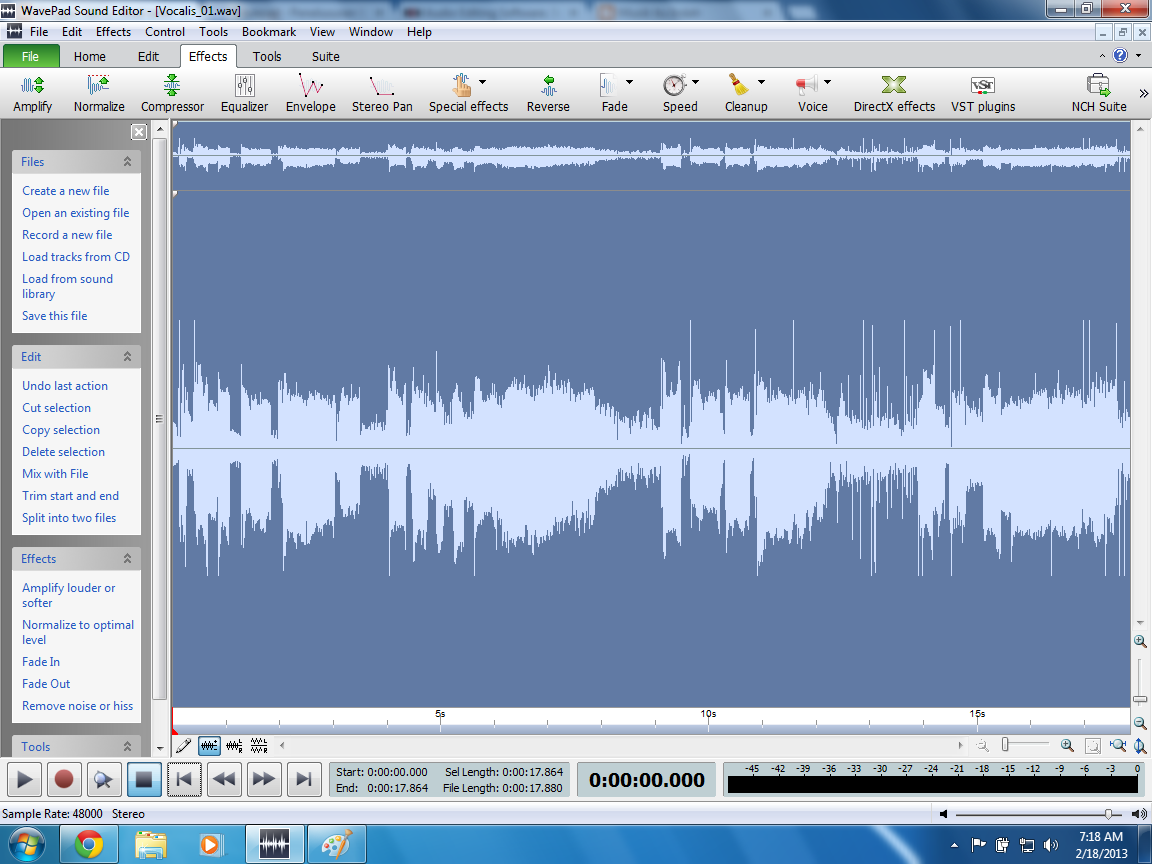
Task: Click the zoom full horizontal icon
Action: click(1117, 746)
